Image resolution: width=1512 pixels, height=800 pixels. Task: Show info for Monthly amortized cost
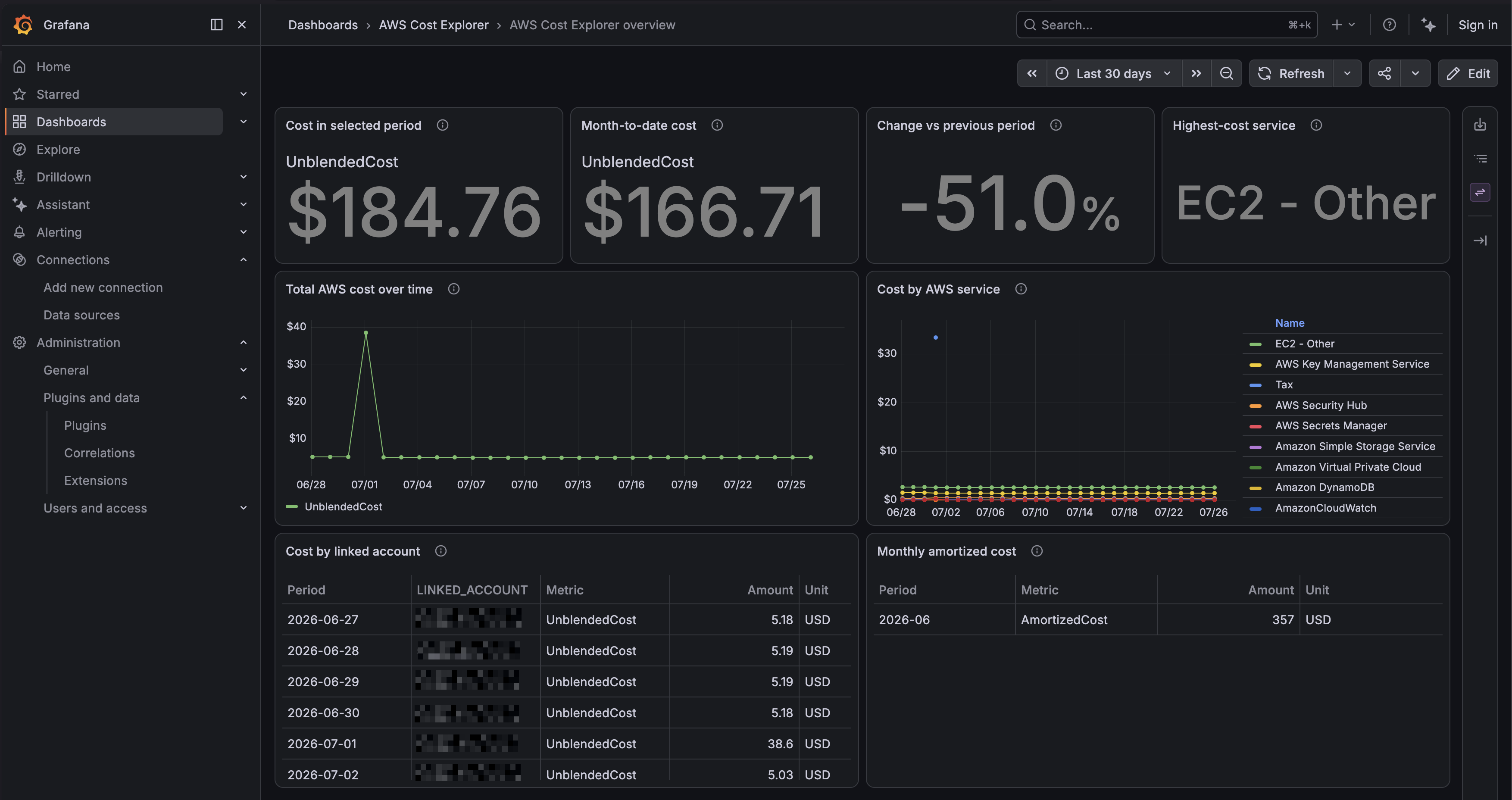click(x=1037, y=550)
